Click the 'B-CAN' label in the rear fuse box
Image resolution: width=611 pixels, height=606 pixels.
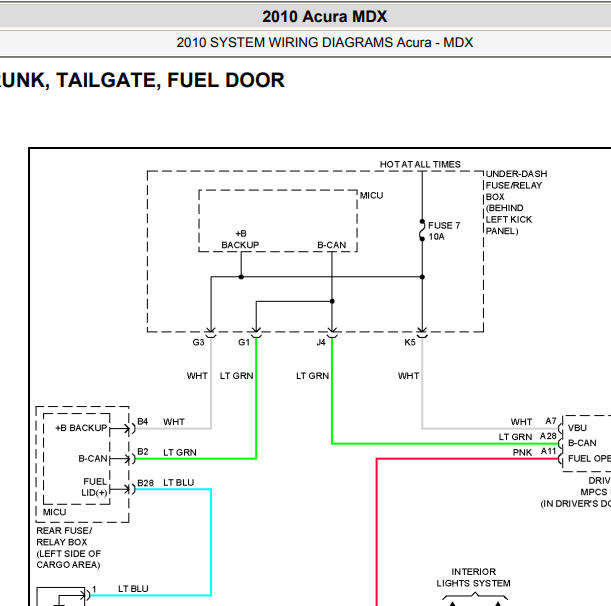tap(93, 458)
